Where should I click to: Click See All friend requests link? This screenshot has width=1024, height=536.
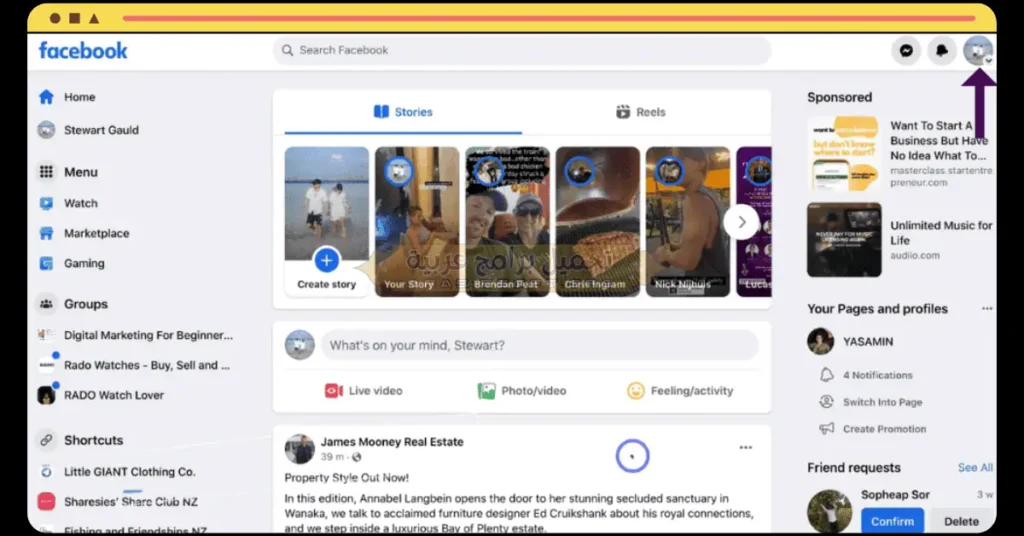click(x=975, y=468)
